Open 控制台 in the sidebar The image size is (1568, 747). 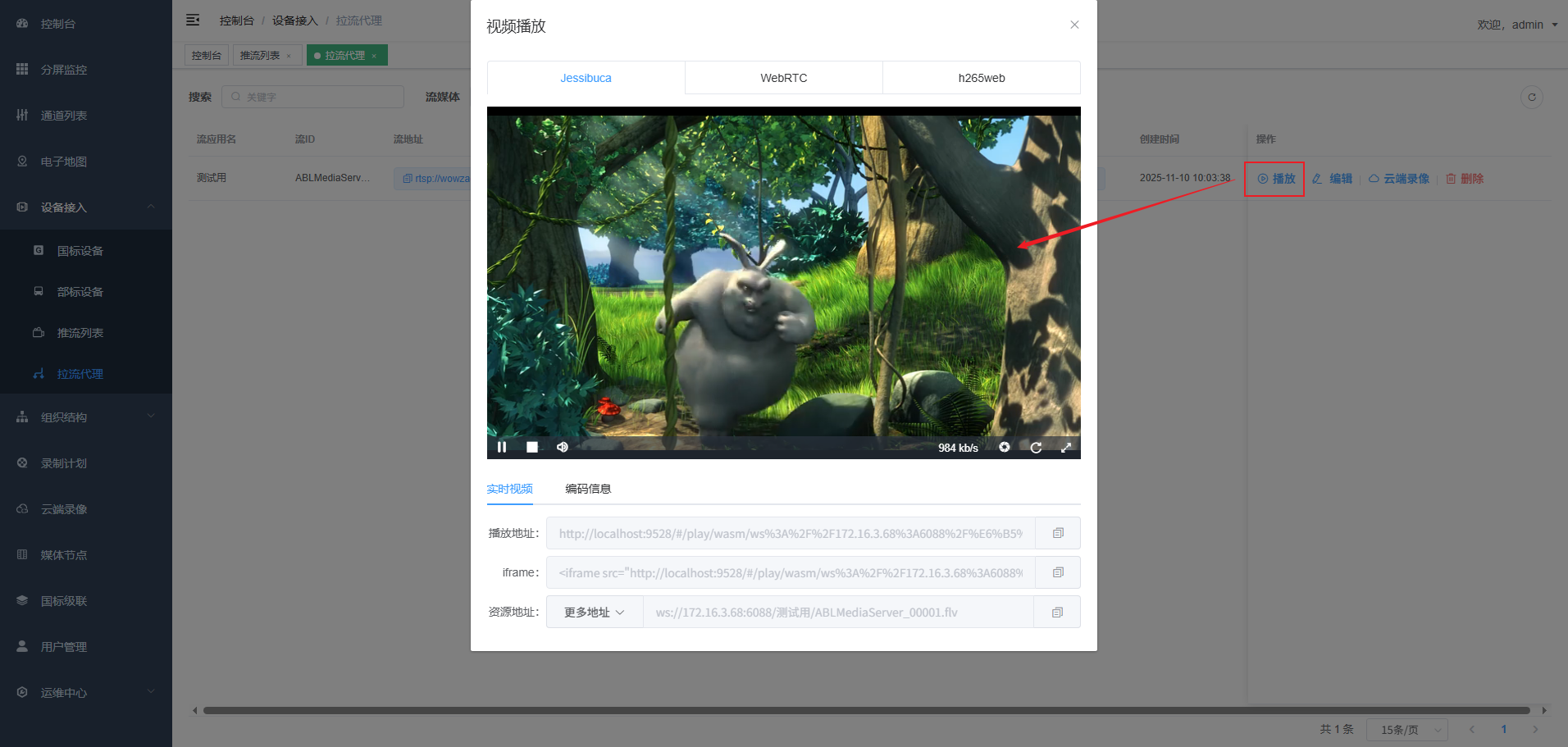pos(86,24)
